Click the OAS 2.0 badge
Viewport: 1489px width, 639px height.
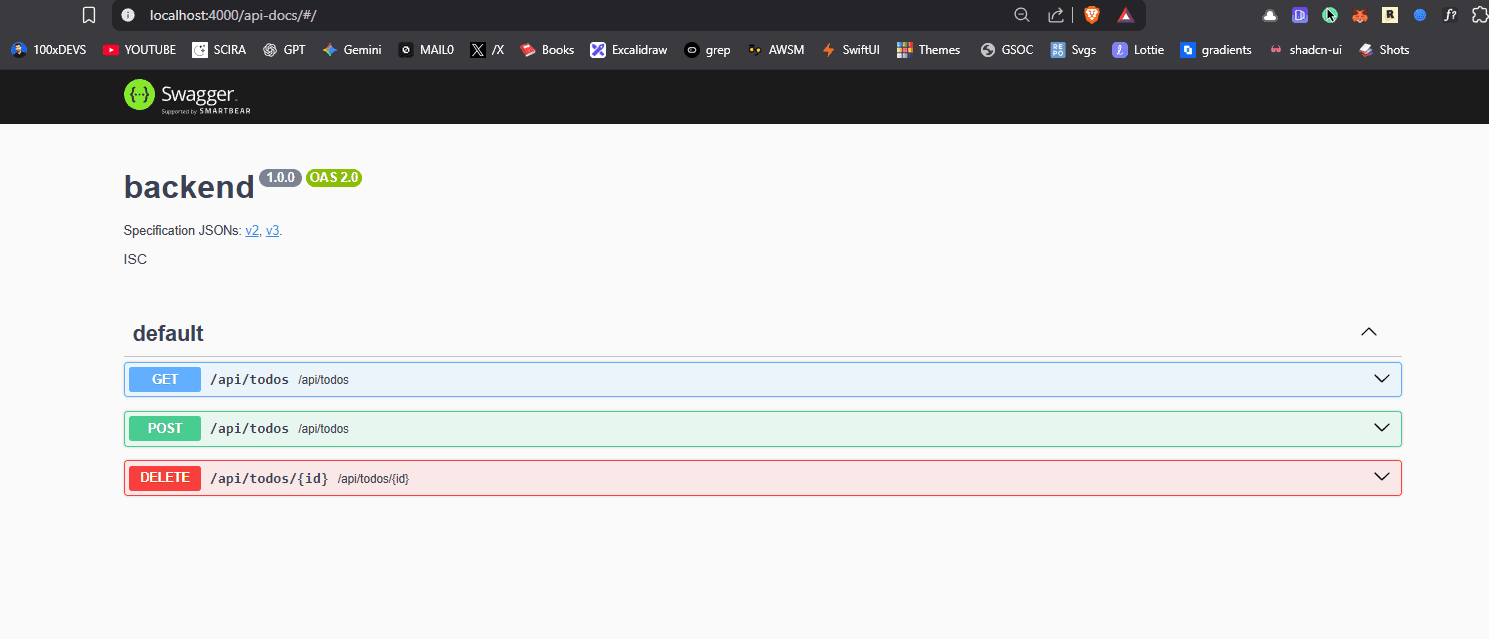point(333,177)
